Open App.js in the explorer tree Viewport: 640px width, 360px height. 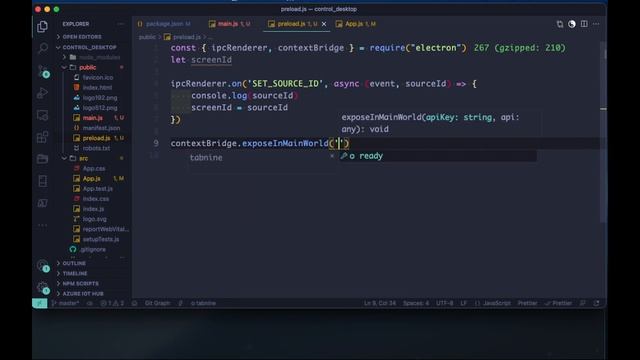[91, 179]
